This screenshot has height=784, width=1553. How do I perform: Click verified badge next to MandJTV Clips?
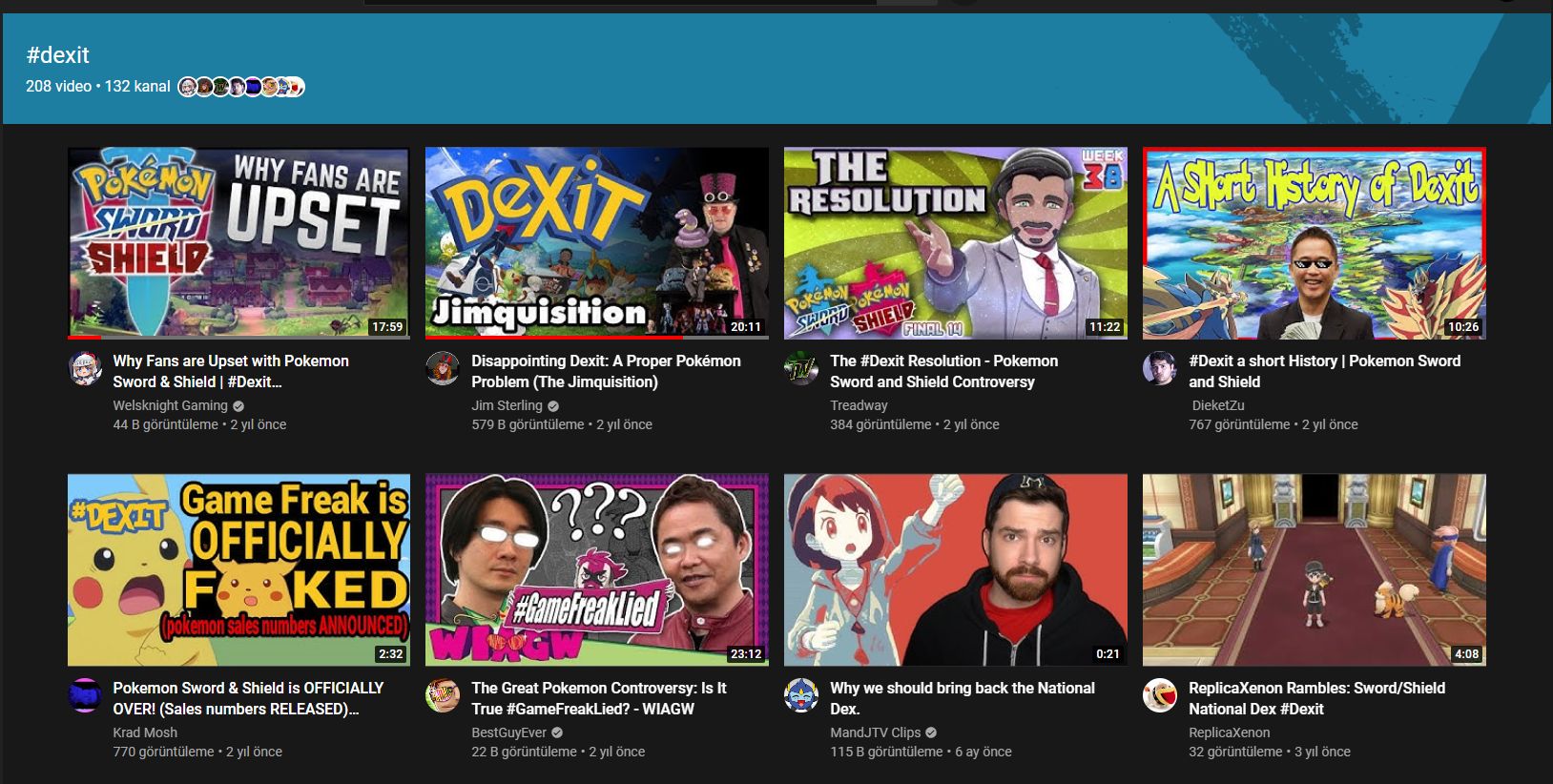click(931, 732)
